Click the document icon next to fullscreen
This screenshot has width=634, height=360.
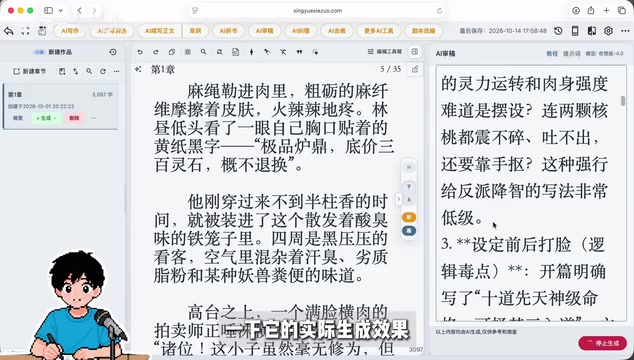pos(42,31)
